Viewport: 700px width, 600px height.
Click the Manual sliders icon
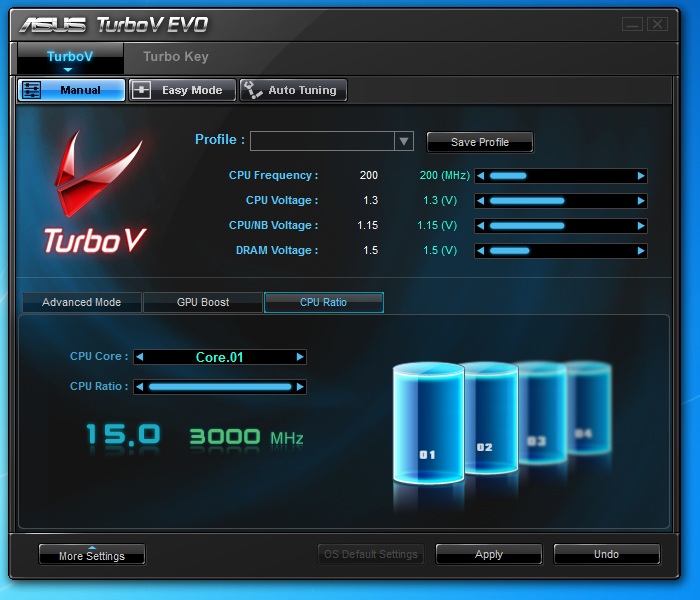click(31, 90)
